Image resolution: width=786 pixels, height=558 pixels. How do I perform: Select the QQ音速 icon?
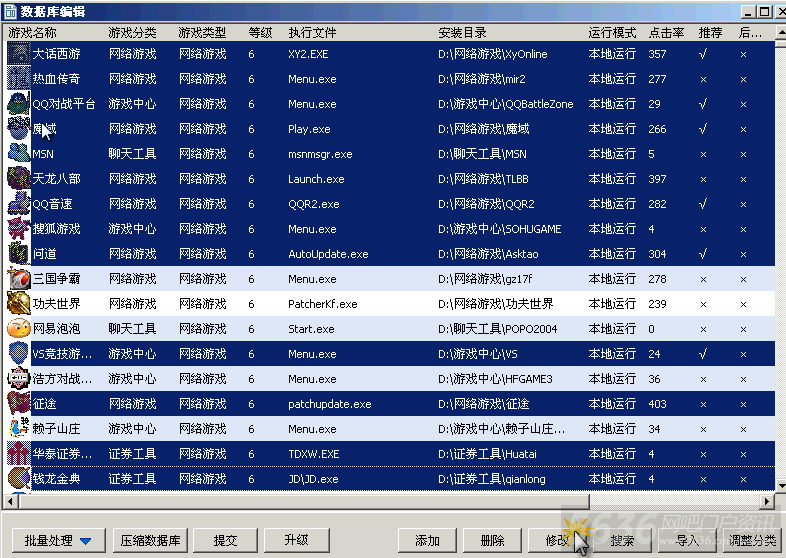19,204
